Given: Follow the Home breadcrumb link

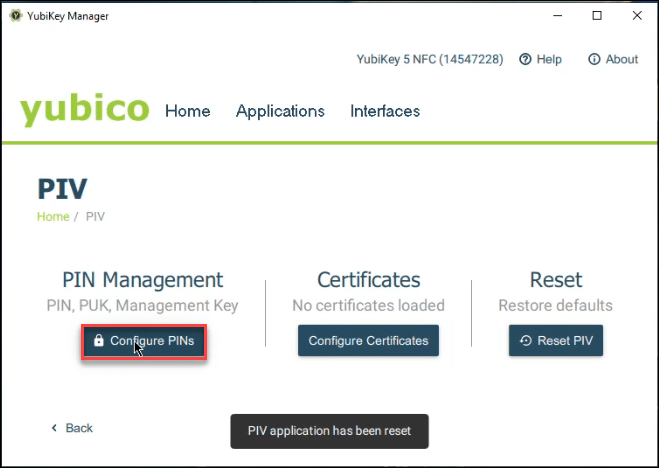Looking at the screenshot, I should pyautogui.click(x=53, y=216).
